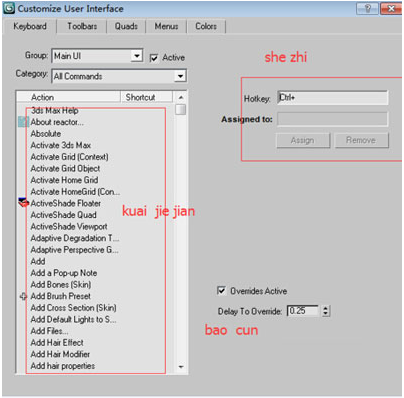Toggle the Overrides Active checkbox
The height and width of the screenshot is (398, 404).
pyautogui.click(x=221, y=291)
